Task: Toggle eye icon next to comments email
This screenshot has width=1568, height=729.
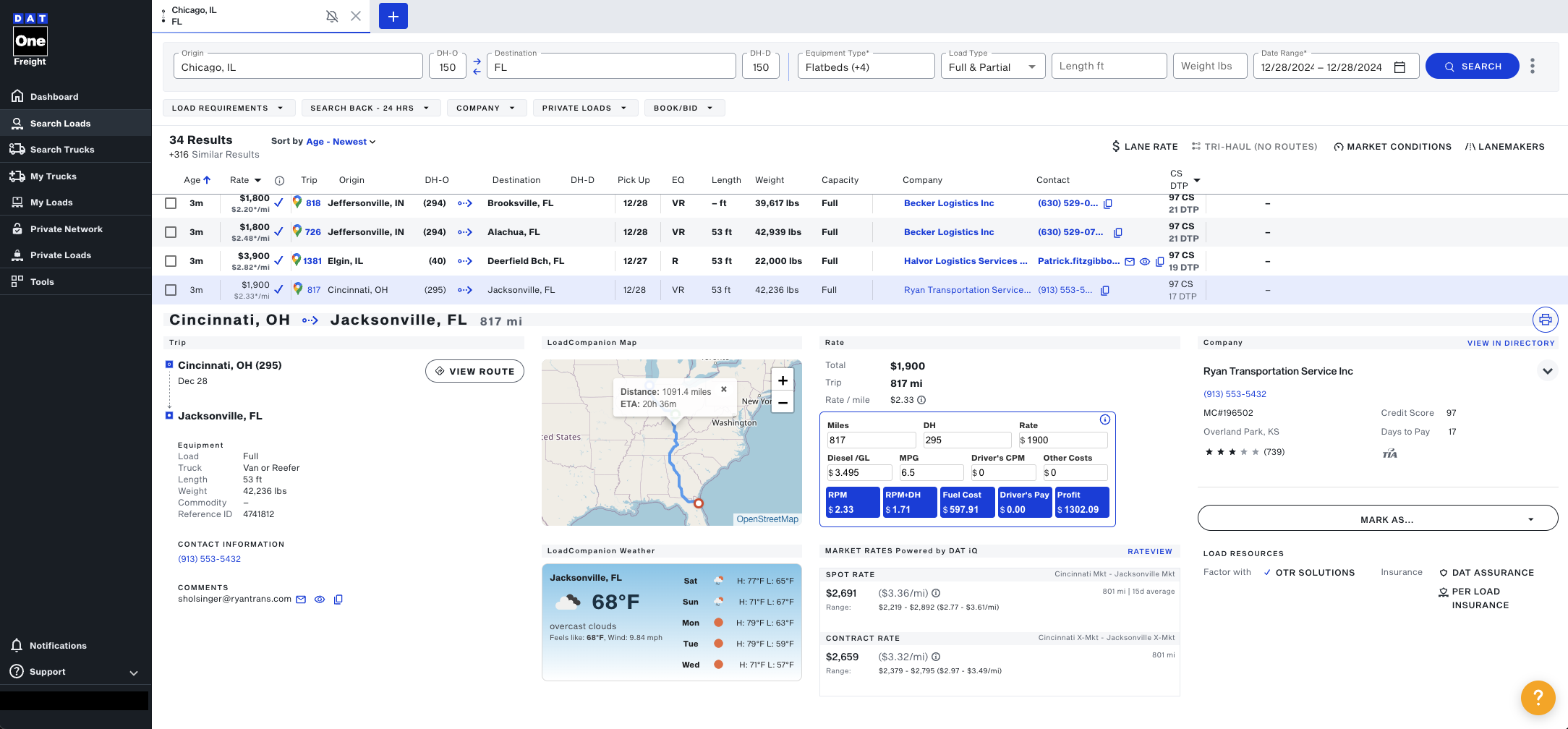Action: [319, 600]
